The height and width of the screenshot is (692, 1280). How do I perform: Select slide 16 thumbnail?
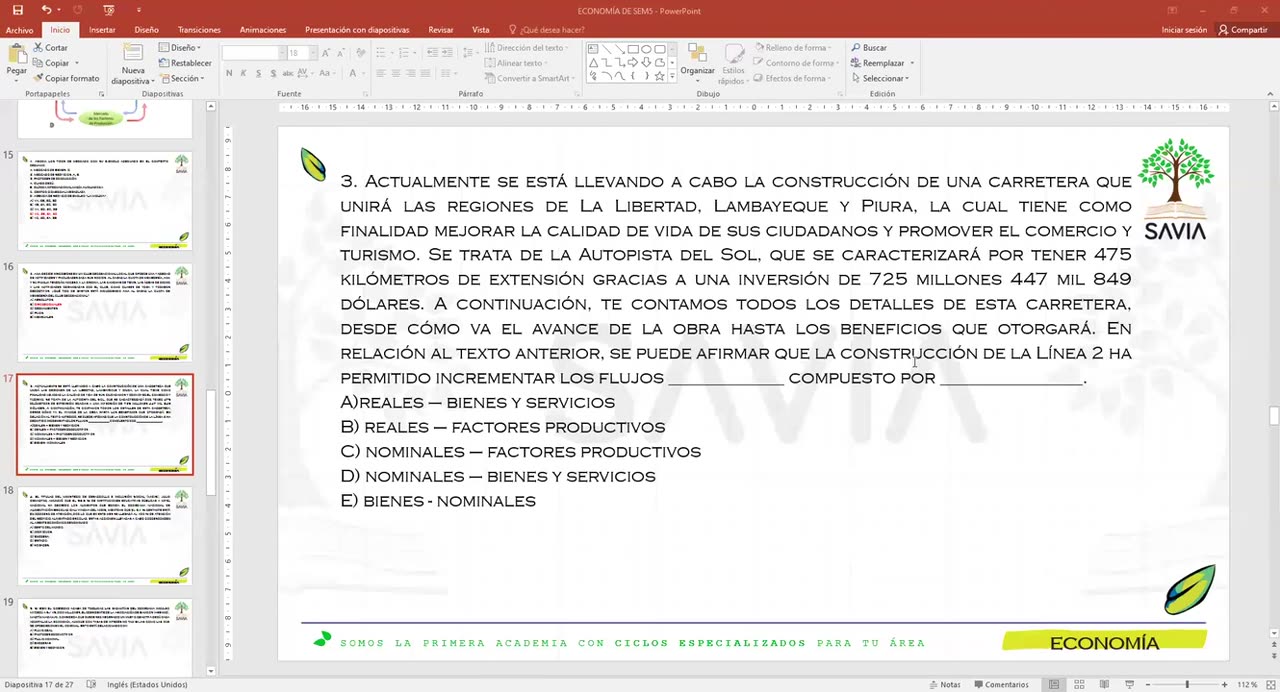[104, 312]
